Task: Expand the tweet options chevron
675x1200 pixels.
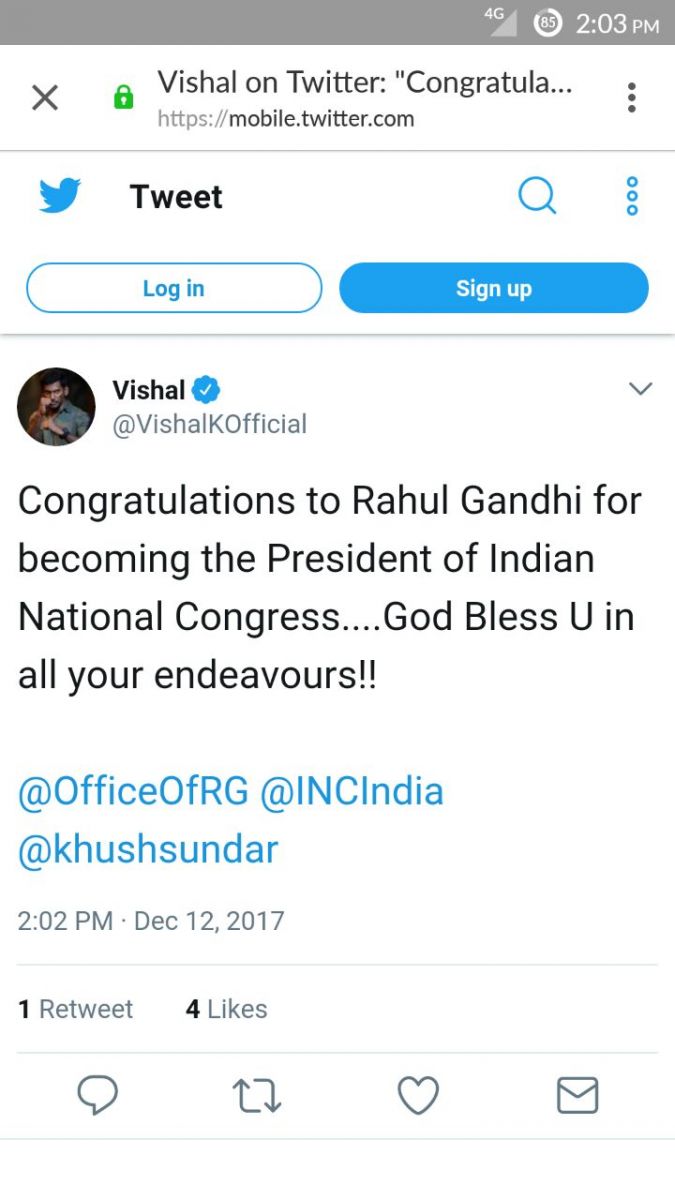Action: (x=640, y=389)
